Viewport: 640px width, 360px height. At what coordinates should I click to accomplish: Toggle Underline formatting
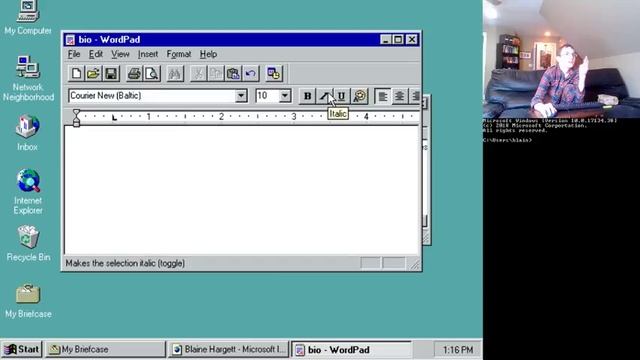(x=342, y=96)
